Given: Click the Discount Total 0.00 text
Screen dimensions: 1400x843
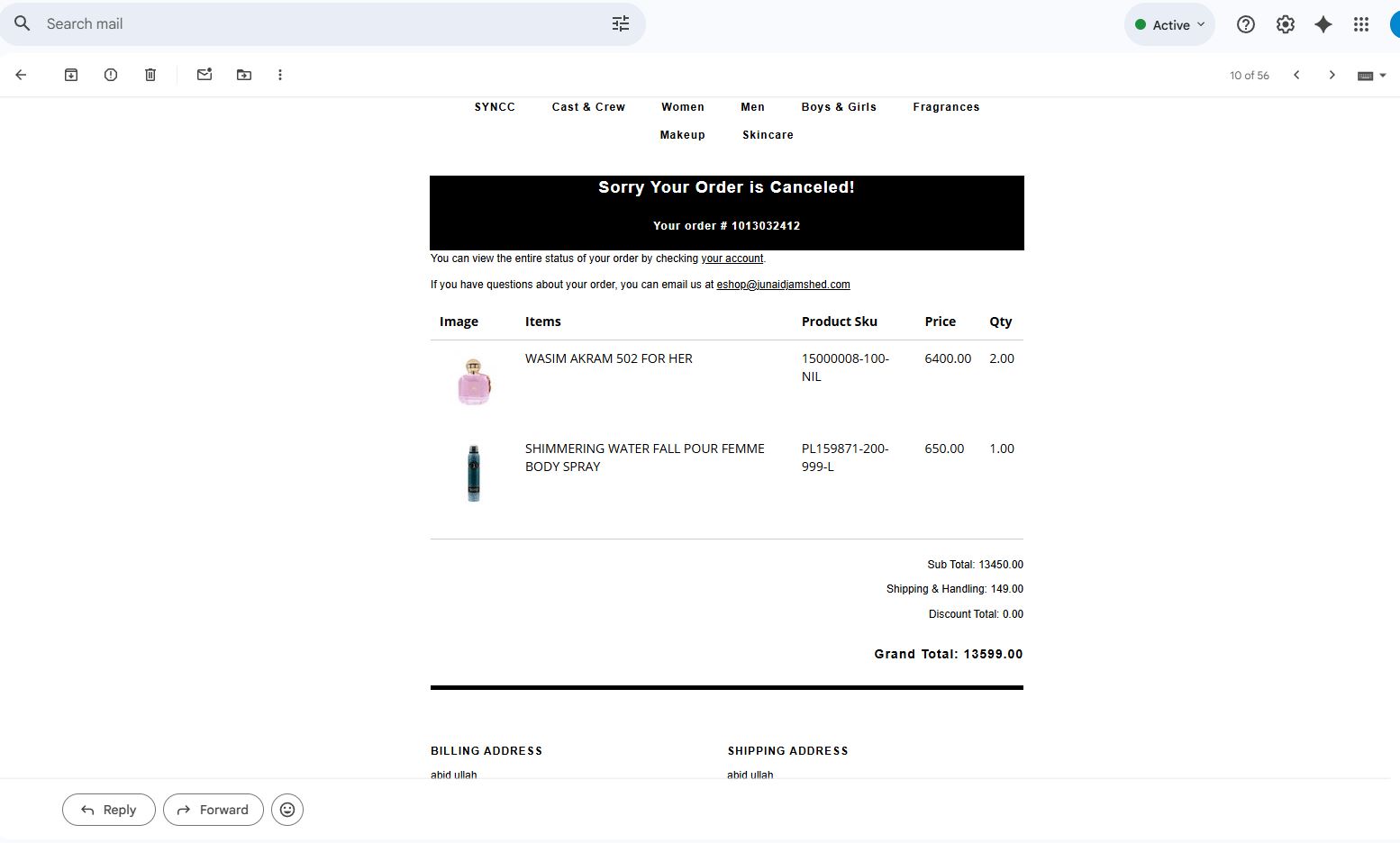Looking at the screenshot, I should tap(976, 614).
